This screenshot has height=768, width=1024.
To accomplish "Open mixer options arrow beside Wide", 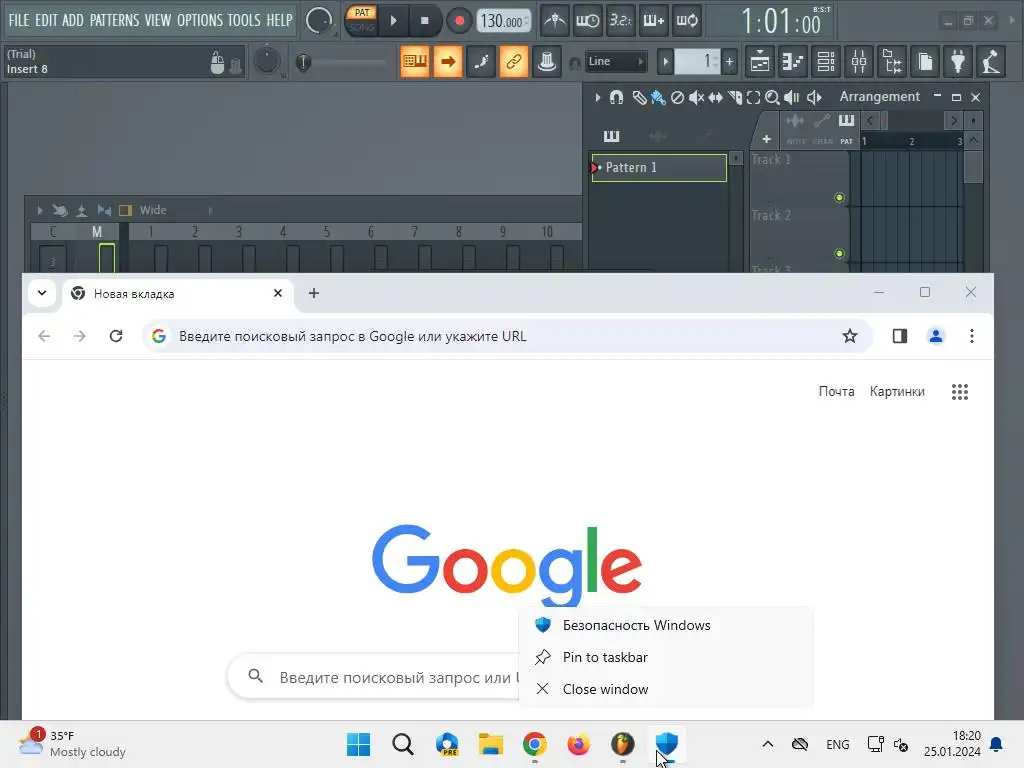I will point(40,210).
